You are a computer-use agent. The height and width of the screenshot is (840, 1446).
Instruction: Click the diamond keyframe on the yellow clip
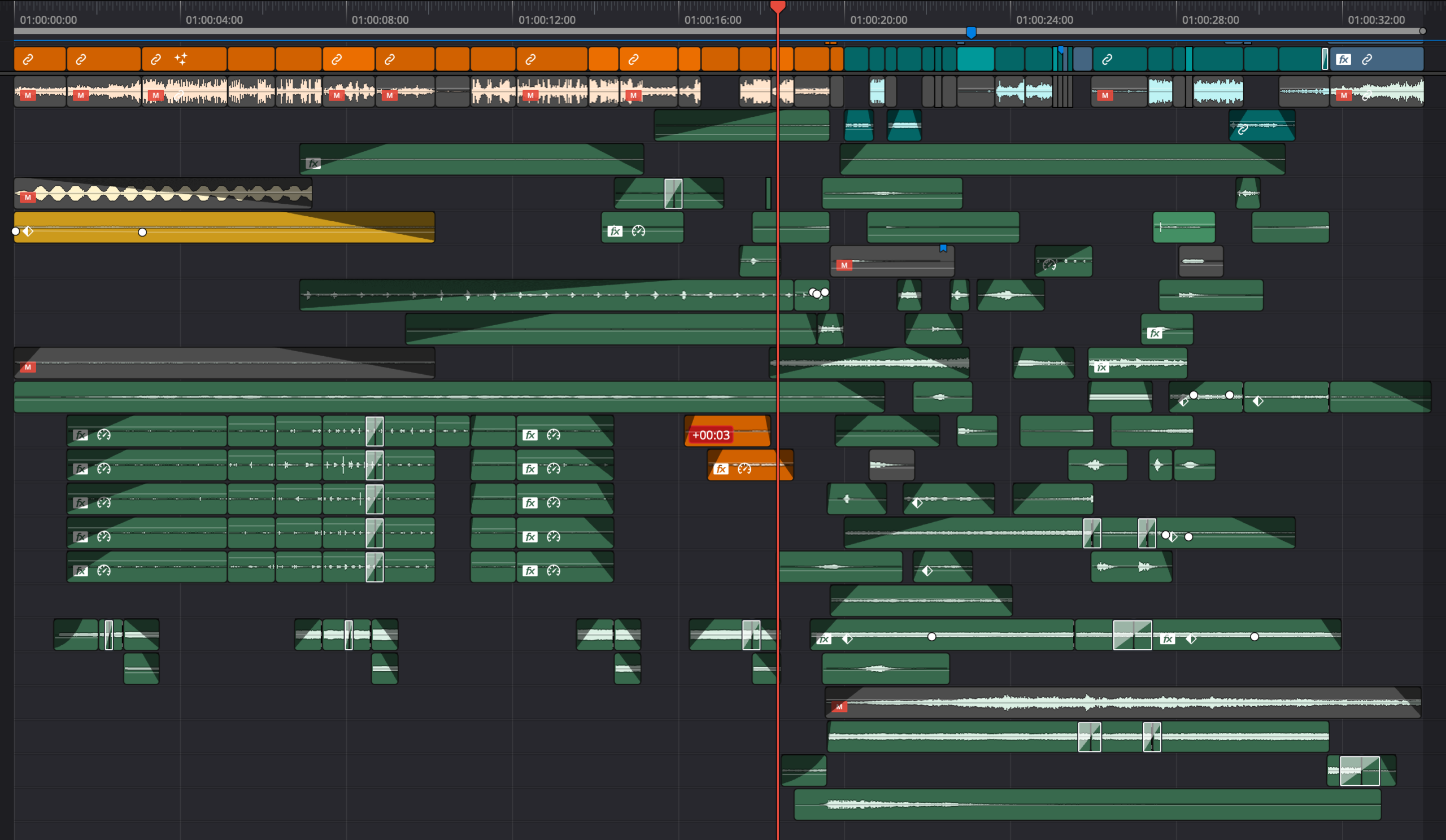pos(28,231)
